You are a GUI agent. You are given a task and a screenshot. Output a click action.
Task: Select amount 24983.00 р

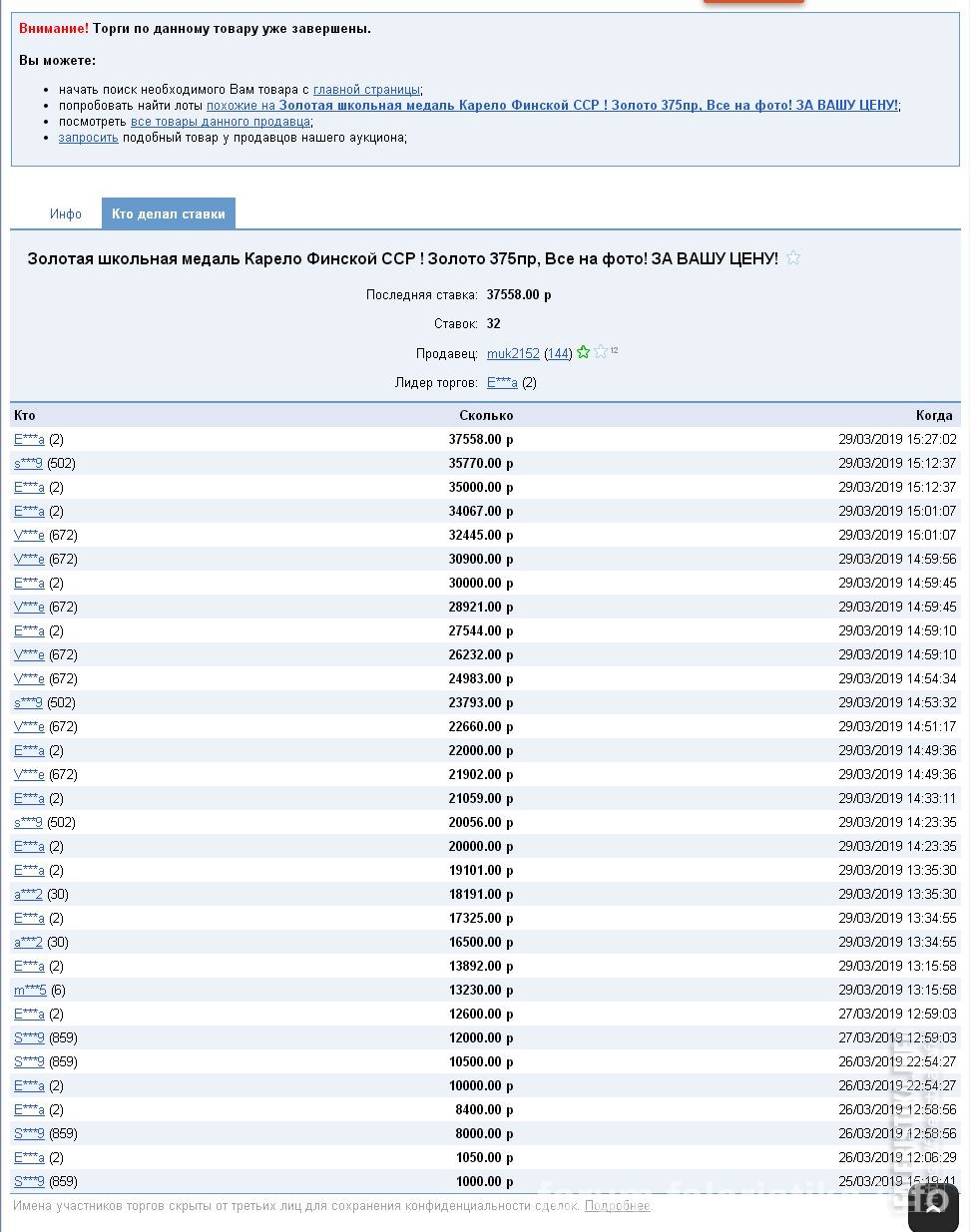coord(481,678)
